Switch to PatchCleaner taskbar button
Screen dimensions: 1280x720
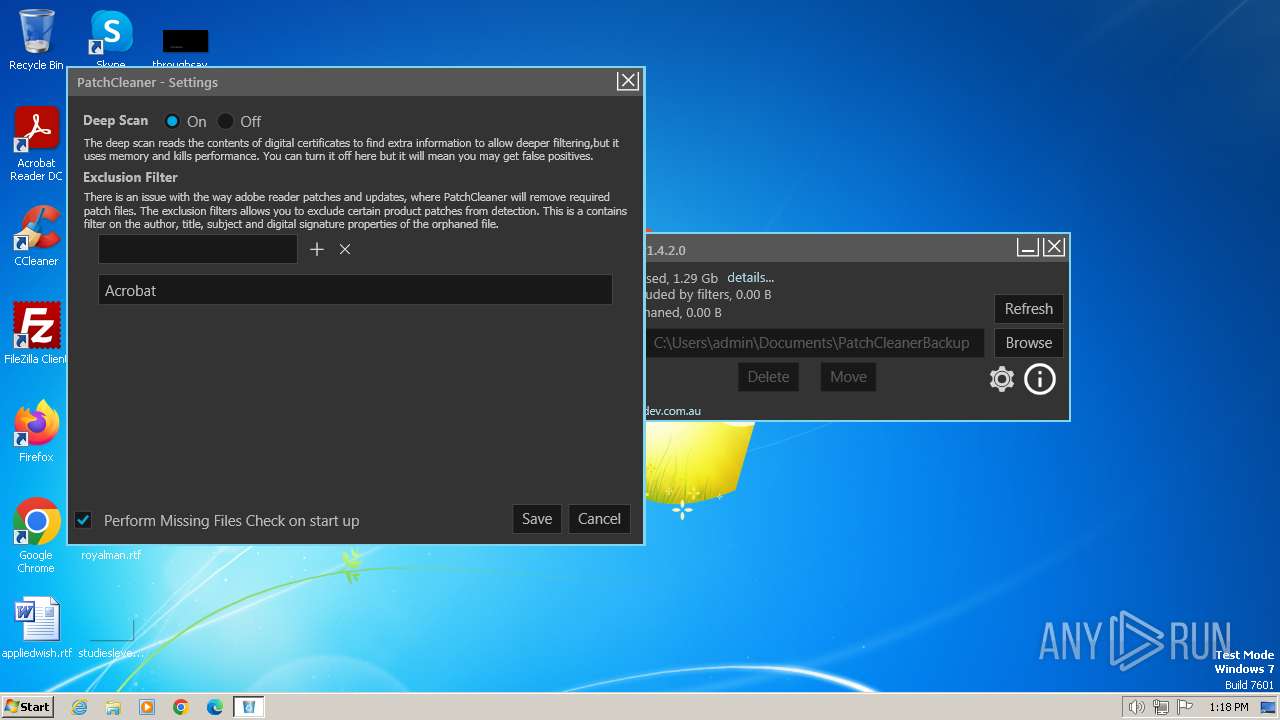tap(249, 707)
